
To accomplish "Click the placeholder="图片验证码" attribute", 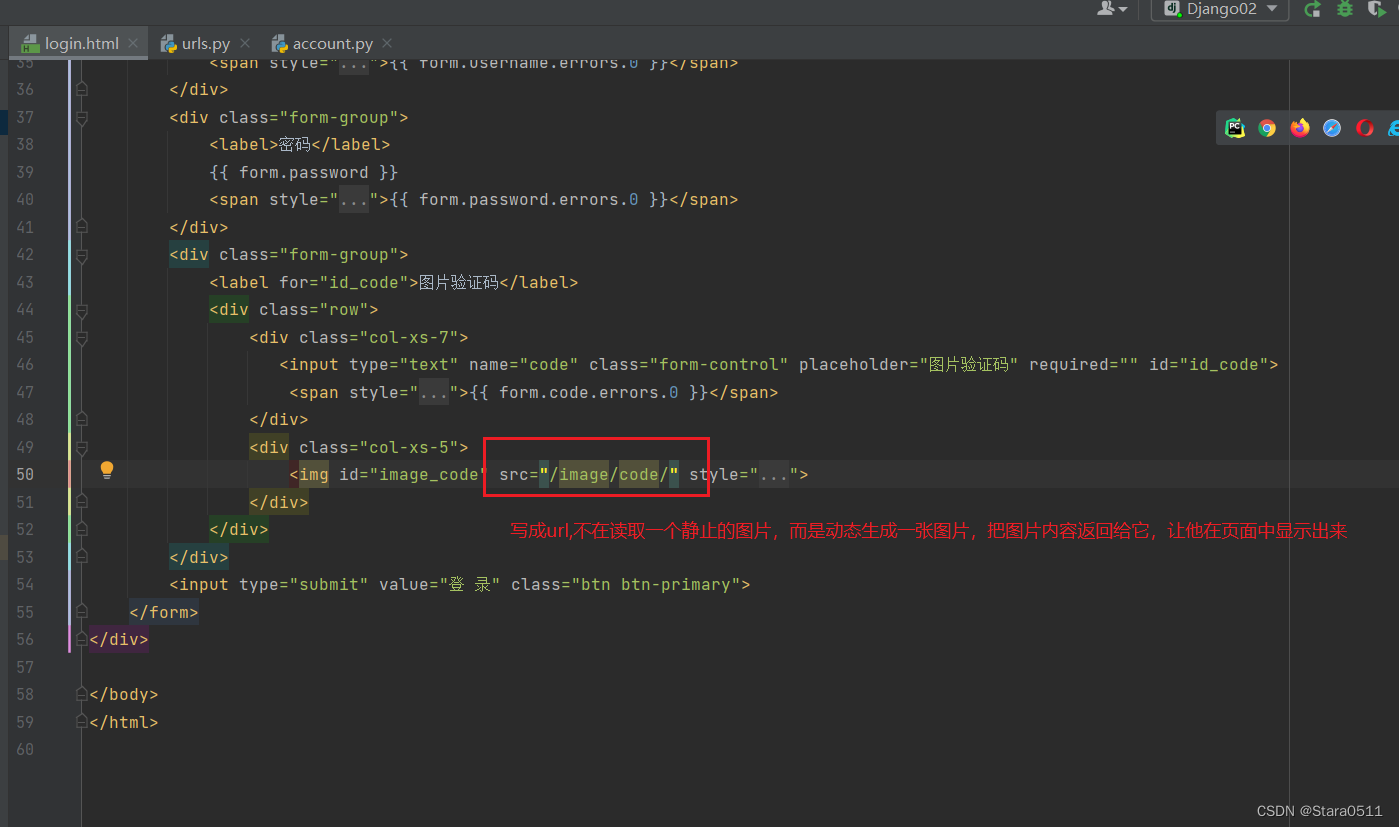I will pos(909,365).
